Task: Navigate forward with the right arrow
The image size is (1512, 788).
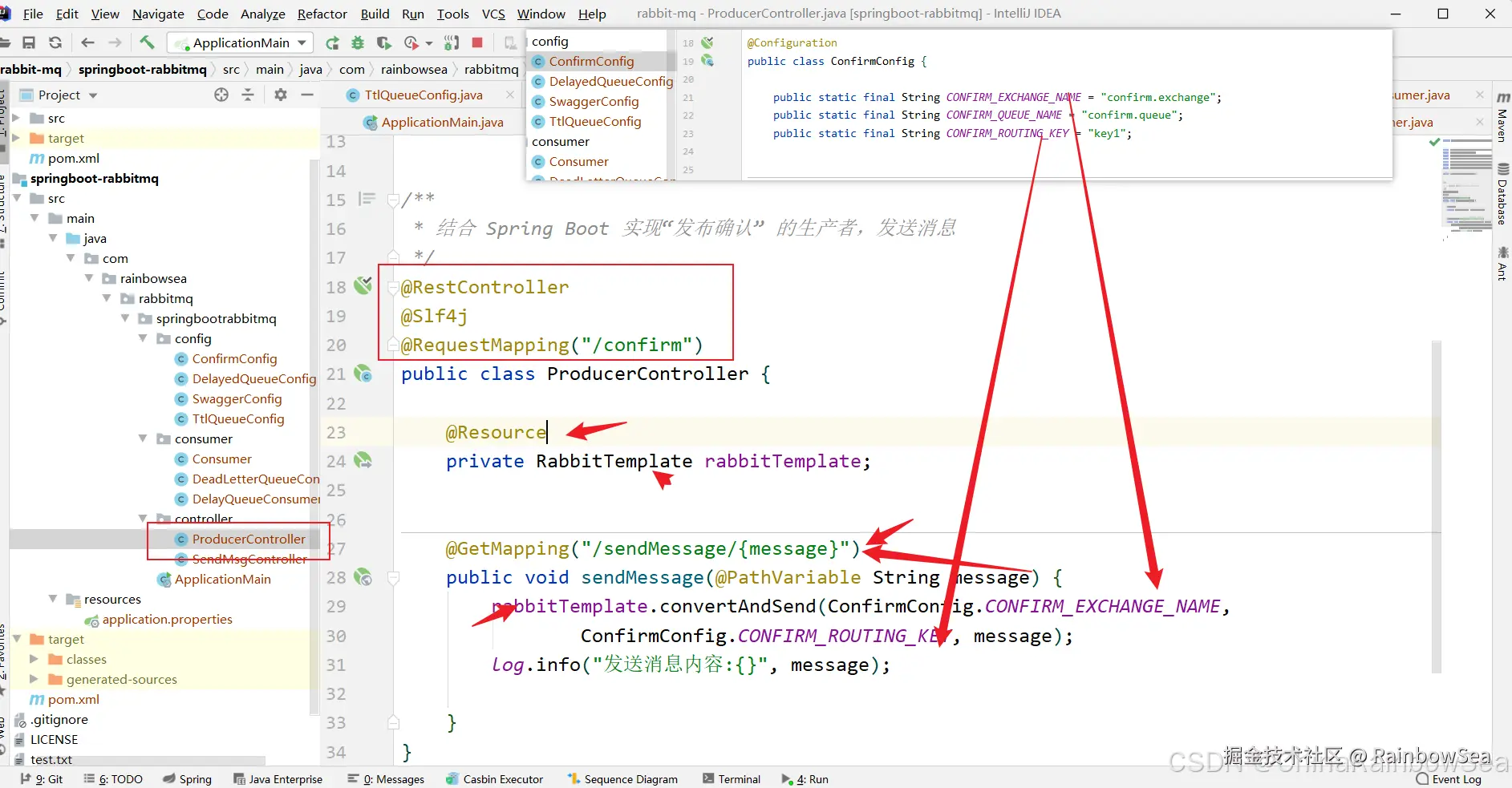Action: (115, 42)
